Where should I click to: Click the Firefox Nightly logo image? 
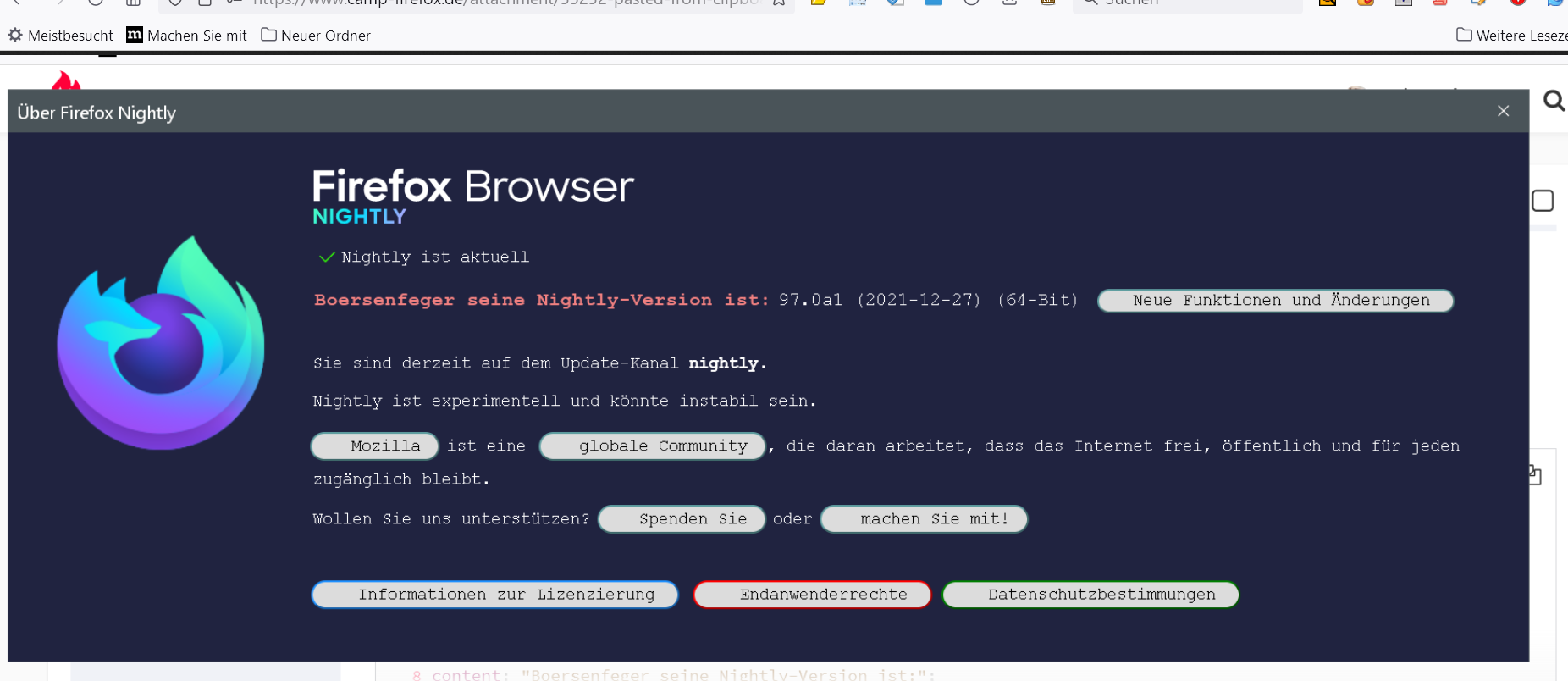pyautogui.click(x=161, y=343)
